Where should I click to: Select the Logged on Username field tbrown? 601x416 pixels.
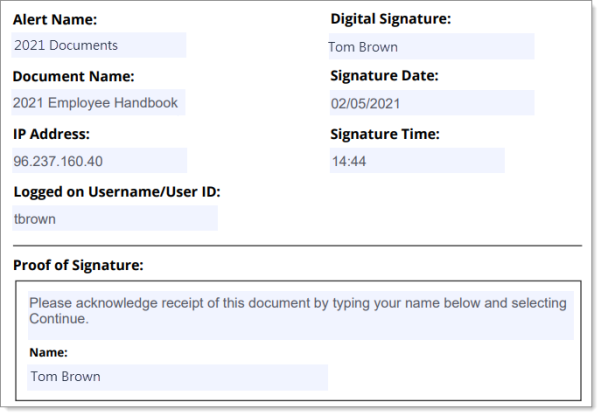pos(115,218)
